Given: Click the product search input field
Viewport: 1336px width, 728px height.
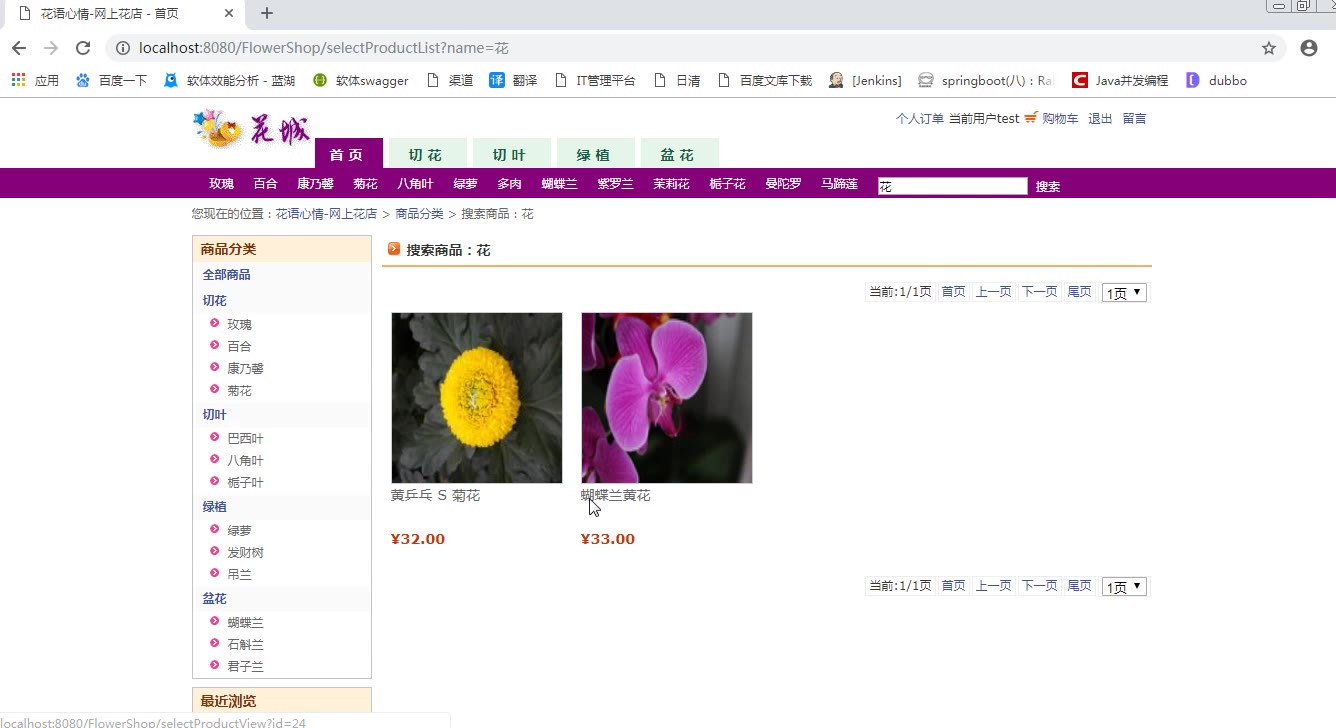Looking at the screenshot, I should (x=952, y=186).
